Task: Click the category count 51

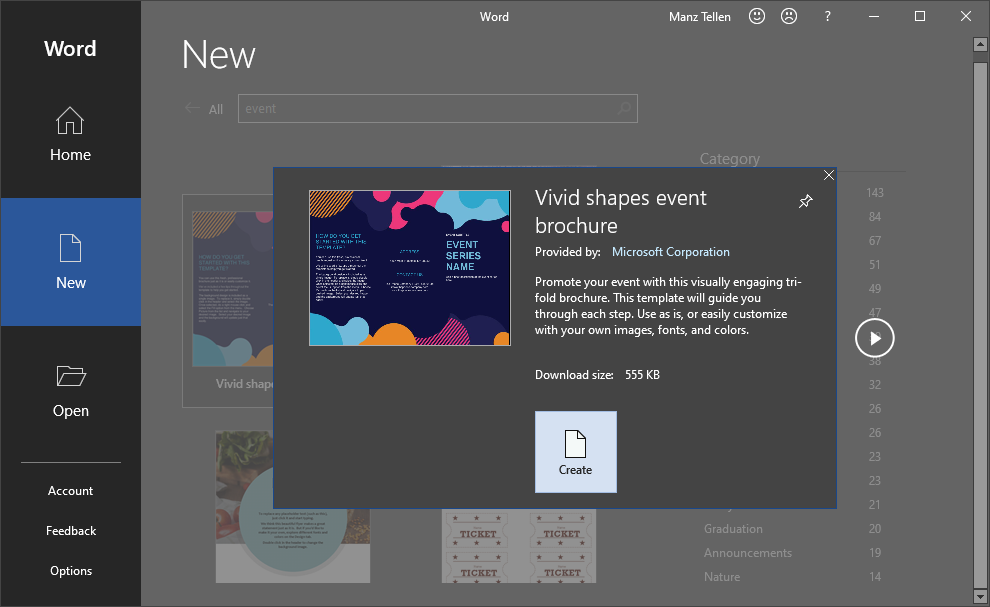Action: (x=874, y=265)
